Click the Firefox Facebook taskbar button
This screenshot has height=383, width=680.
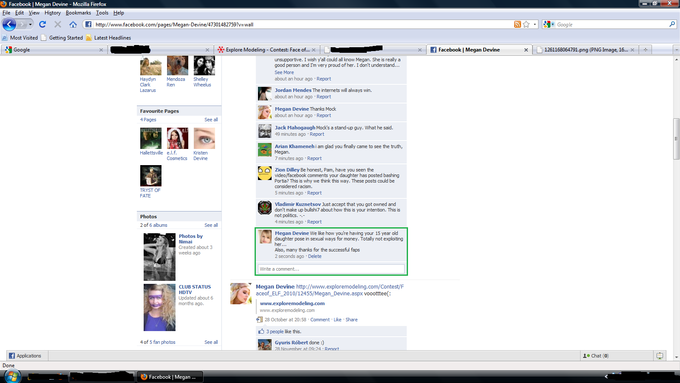[x=171, y=377]
